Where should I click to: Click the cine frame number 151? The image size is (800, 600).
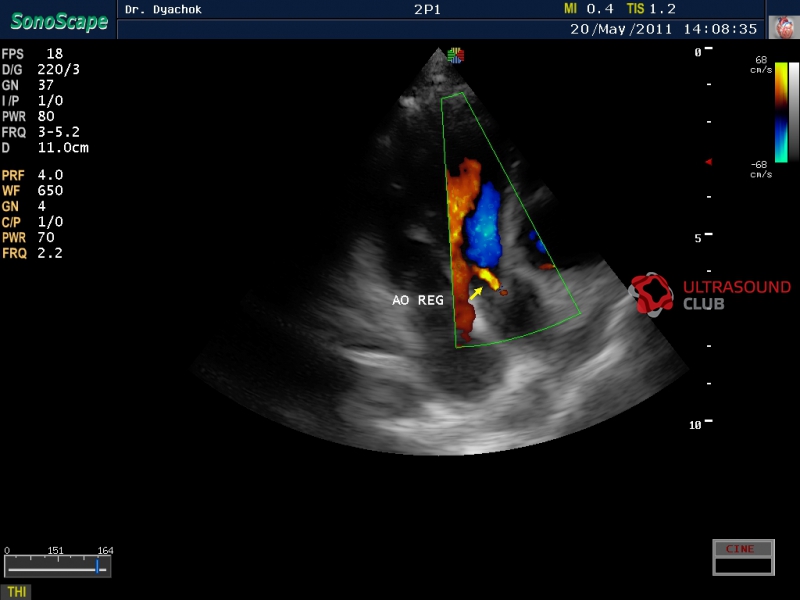[x=56, y=551]
